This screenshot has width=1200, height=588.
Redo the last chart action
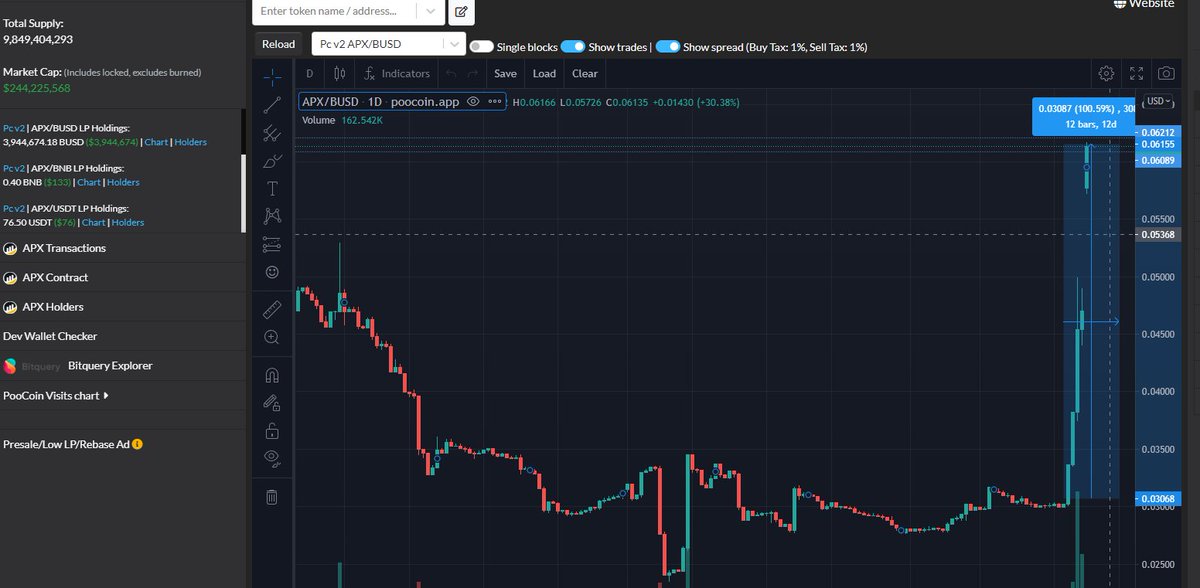tap(473, 73)
